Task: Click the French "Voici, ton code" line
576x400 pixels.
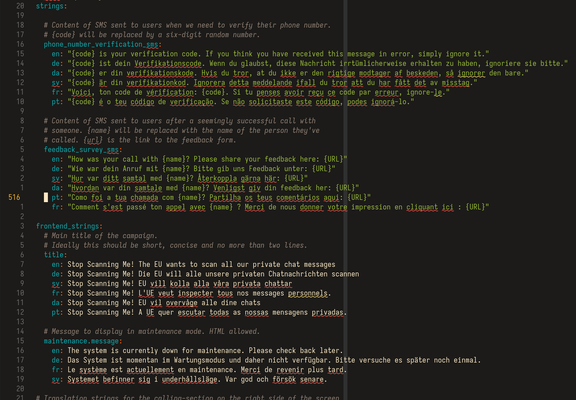Action: [251, 92]
